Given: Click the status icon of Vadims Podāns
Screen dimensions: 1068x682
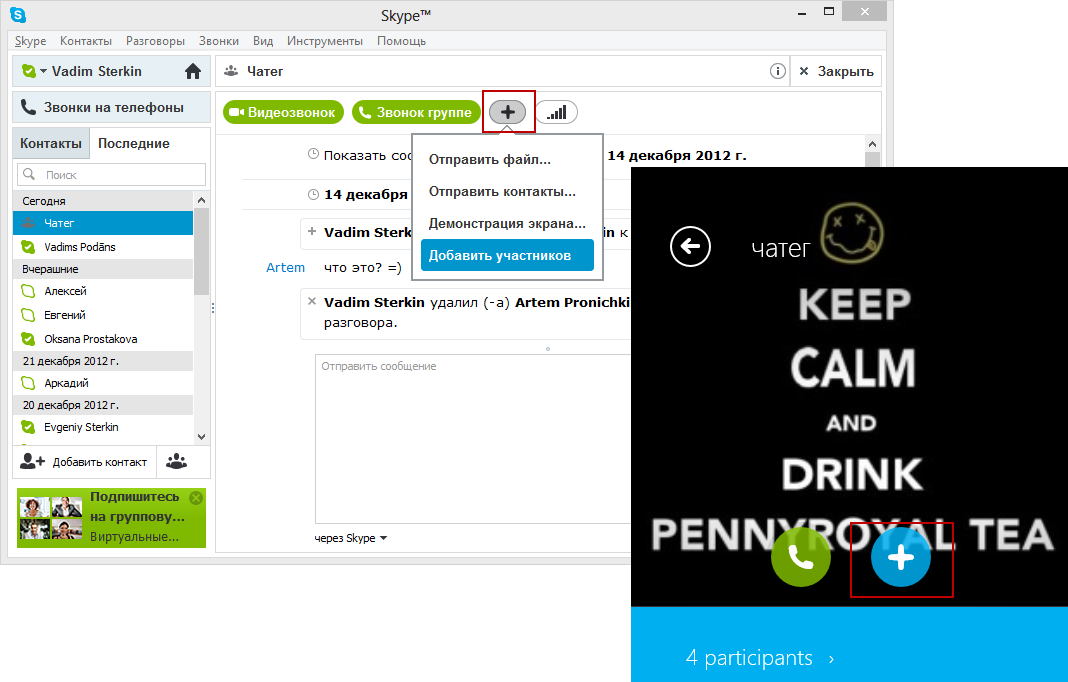Looking at the screenshot, I should click(x=28, y=247).
